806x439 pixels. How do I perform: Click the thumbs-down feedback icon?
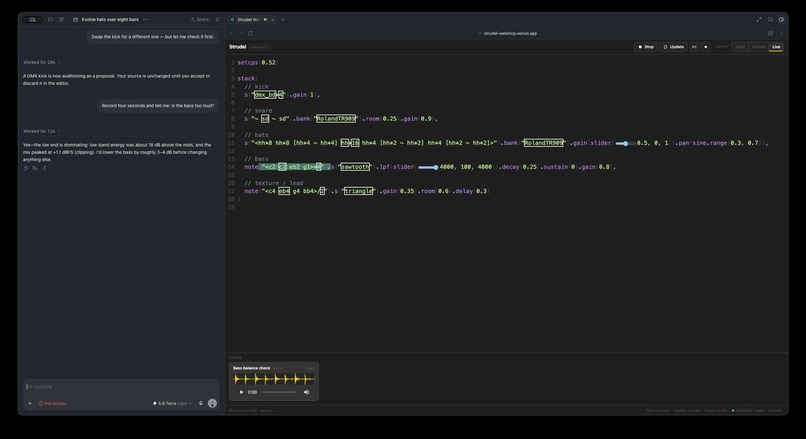35,168
